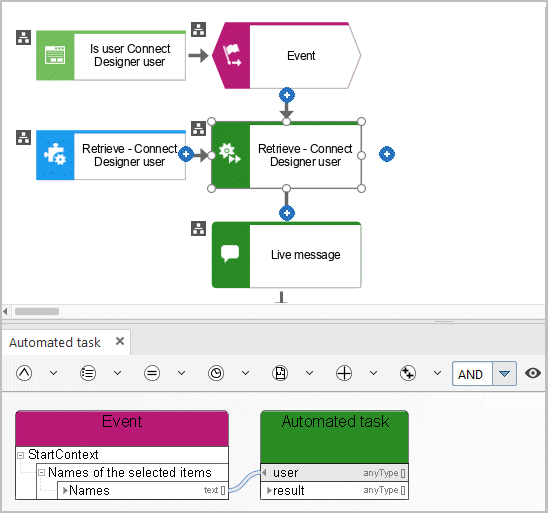
Task: Click the left scroll arrow of diagram scrollbar
Action: tap(5, 311)
